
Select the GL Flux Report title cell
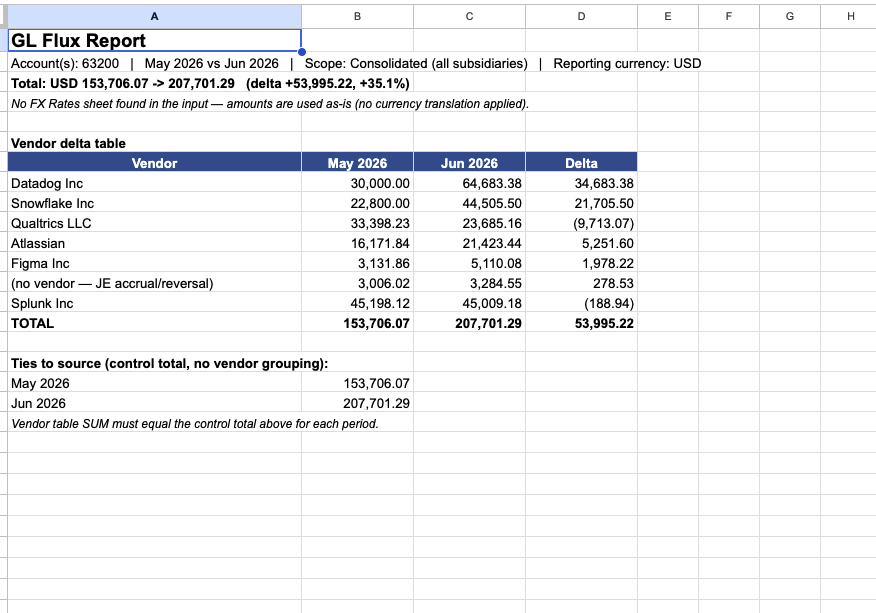click(155, 40)
